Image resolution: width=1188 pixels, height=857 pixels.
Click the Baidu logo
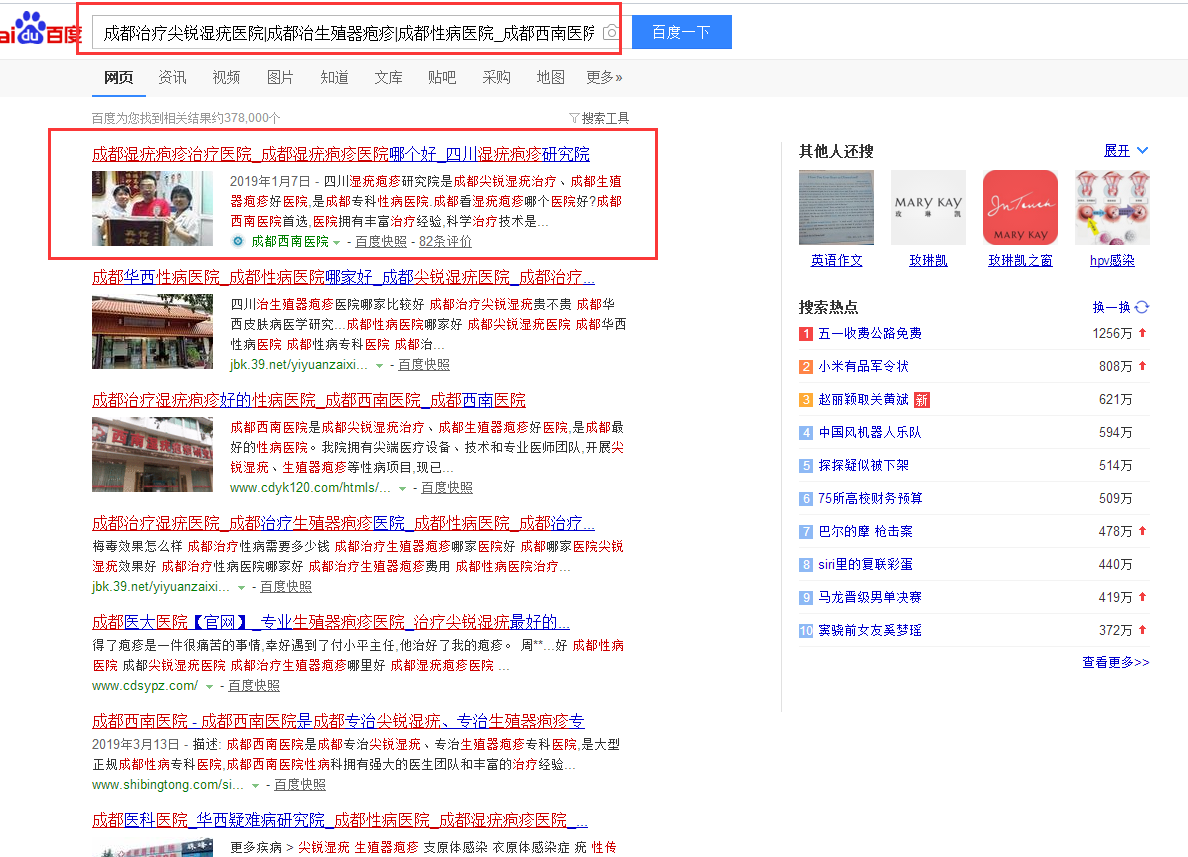click(39, 29)
